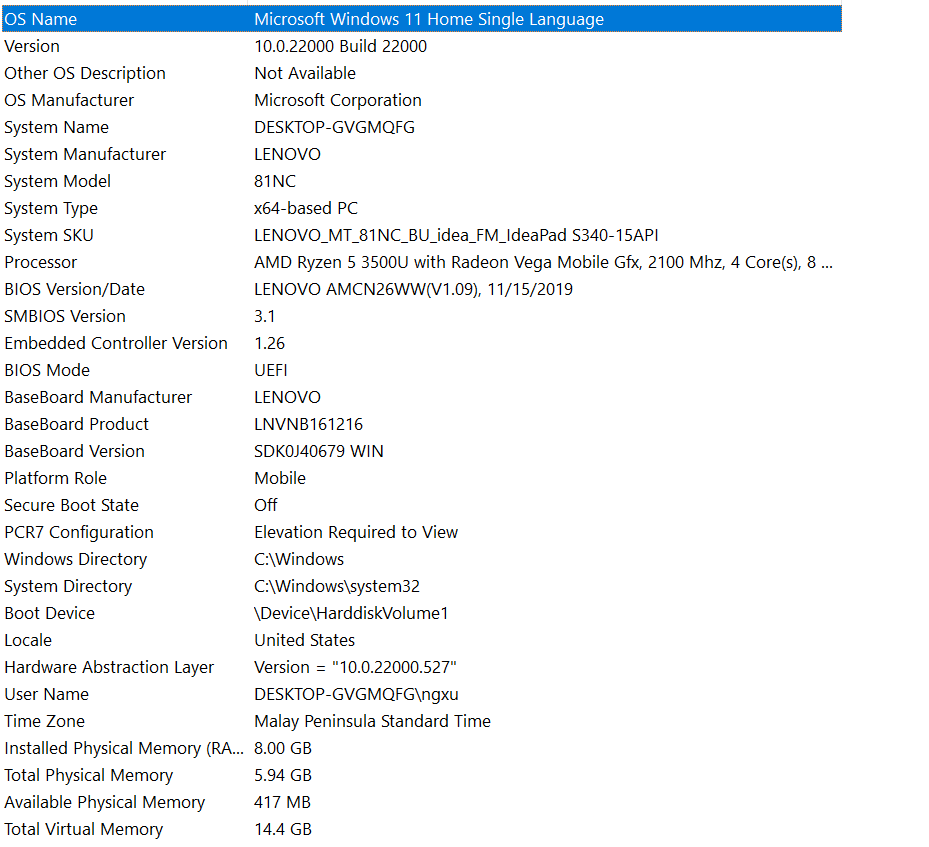Screen dimensions: 929x847
Task: Select the System SKU IdeaPad S340-15API value
Action: pos(456,236)
